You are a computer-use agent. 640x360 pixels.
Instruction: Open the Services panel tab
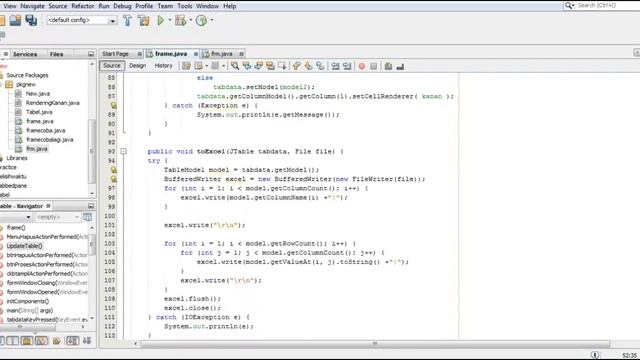(x=25, y=54)
